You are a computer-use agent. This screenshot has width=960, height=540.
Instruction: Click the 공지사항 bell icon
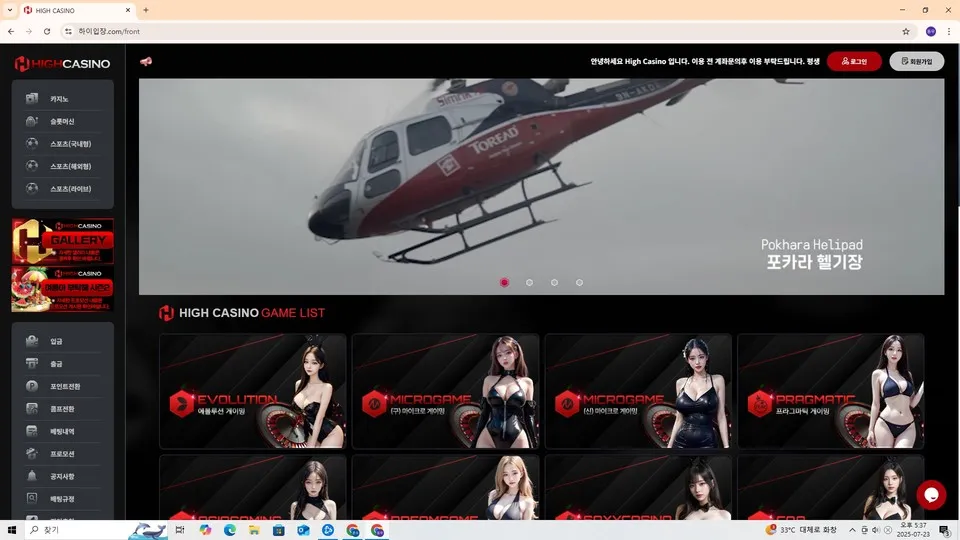(x=32, y=476)
